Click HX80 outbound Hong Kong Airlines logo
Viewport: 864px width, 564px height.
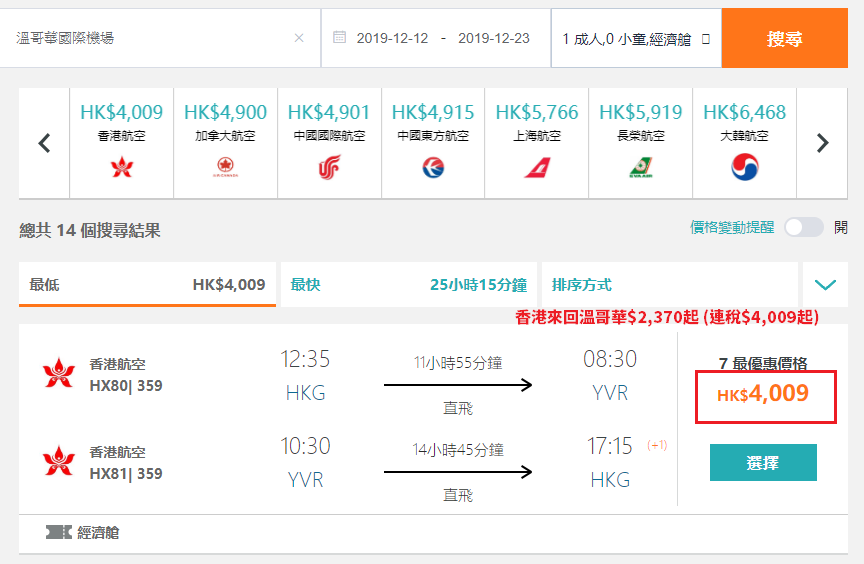(59, 373)
